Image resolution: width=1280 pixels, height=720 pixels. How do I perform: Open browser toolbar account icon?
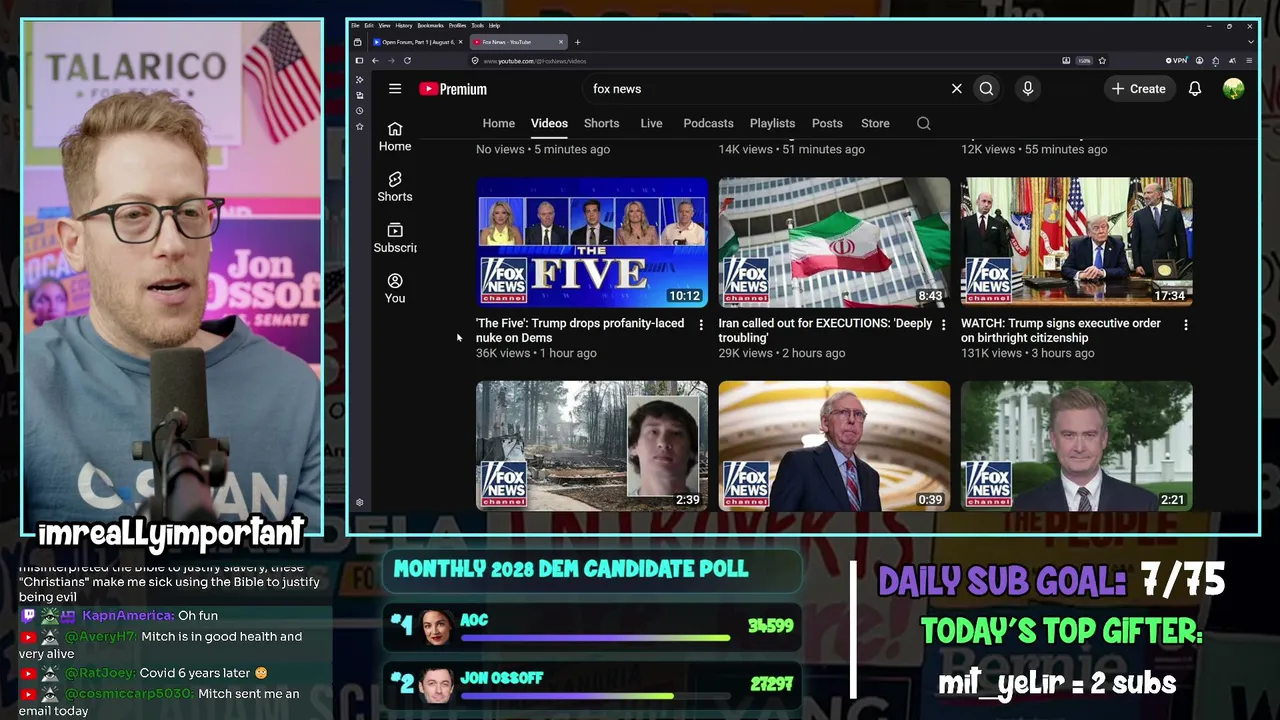tap(1200, 61)
